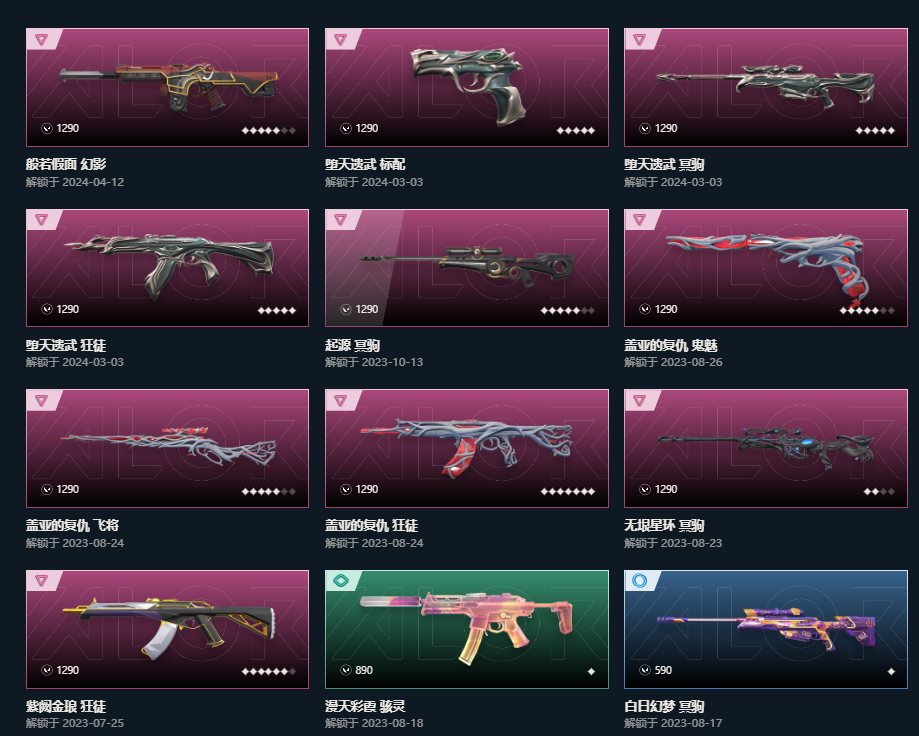
Task: Click the VP coin icon beside 590
Action: (x=645, y=670)
